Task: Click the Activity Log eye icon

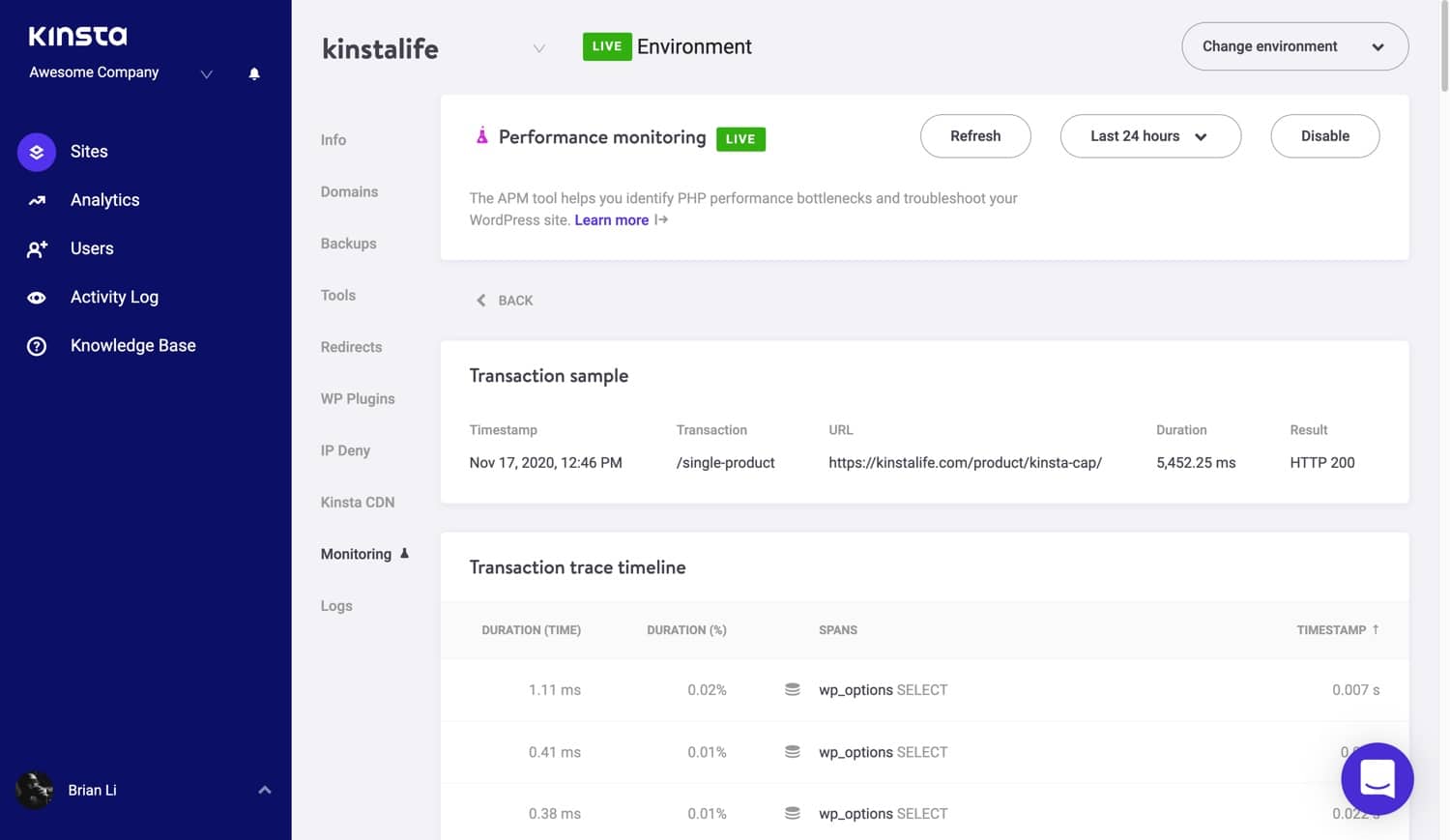Action: click(x=37, y=298)
